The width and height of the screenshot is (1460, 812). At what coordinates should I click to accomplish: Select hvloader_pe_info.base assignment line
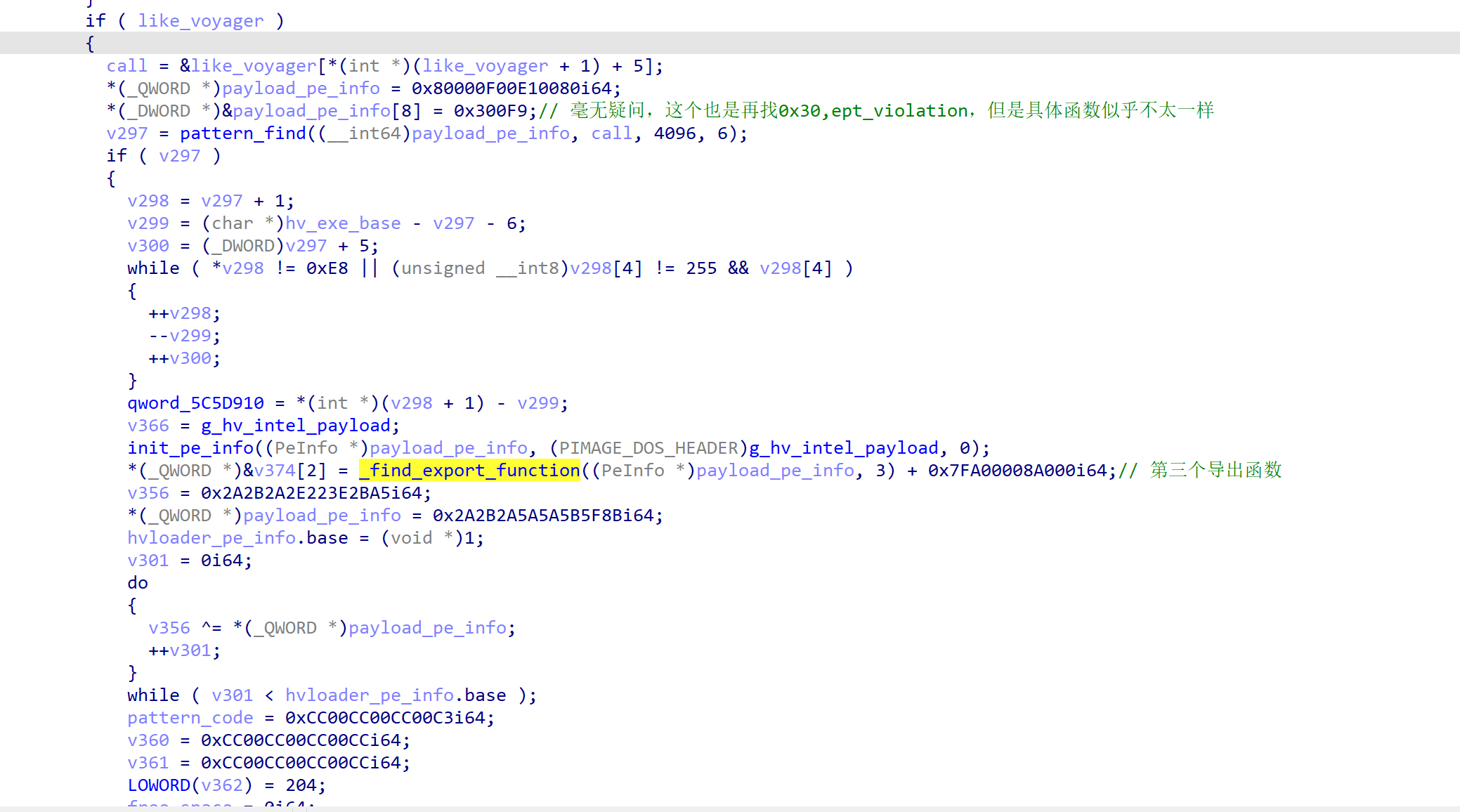[x=306, y=537]
